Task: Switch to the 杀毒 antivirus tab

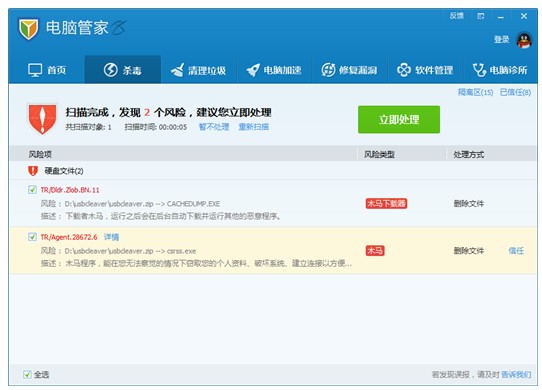Action: click(x=122, y=70)
